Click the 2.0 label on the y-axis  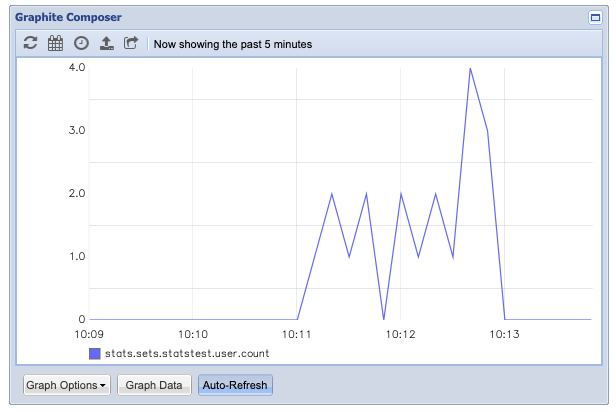click(x=76, y=193)
